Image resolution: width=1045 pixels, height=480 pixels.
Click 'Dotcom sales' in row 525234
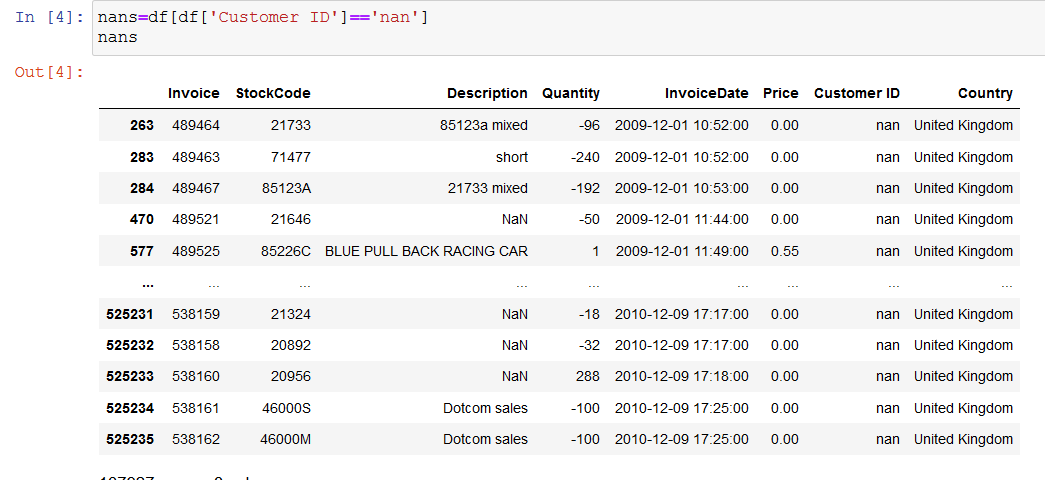pos(486,408)
